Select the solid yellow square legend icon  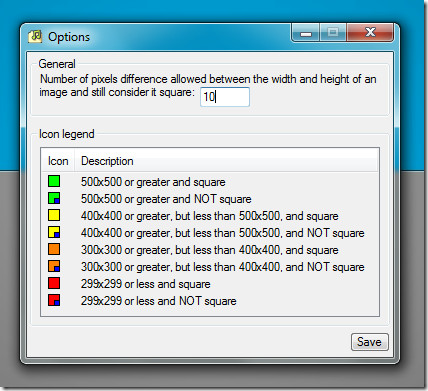tap(54, 215)
